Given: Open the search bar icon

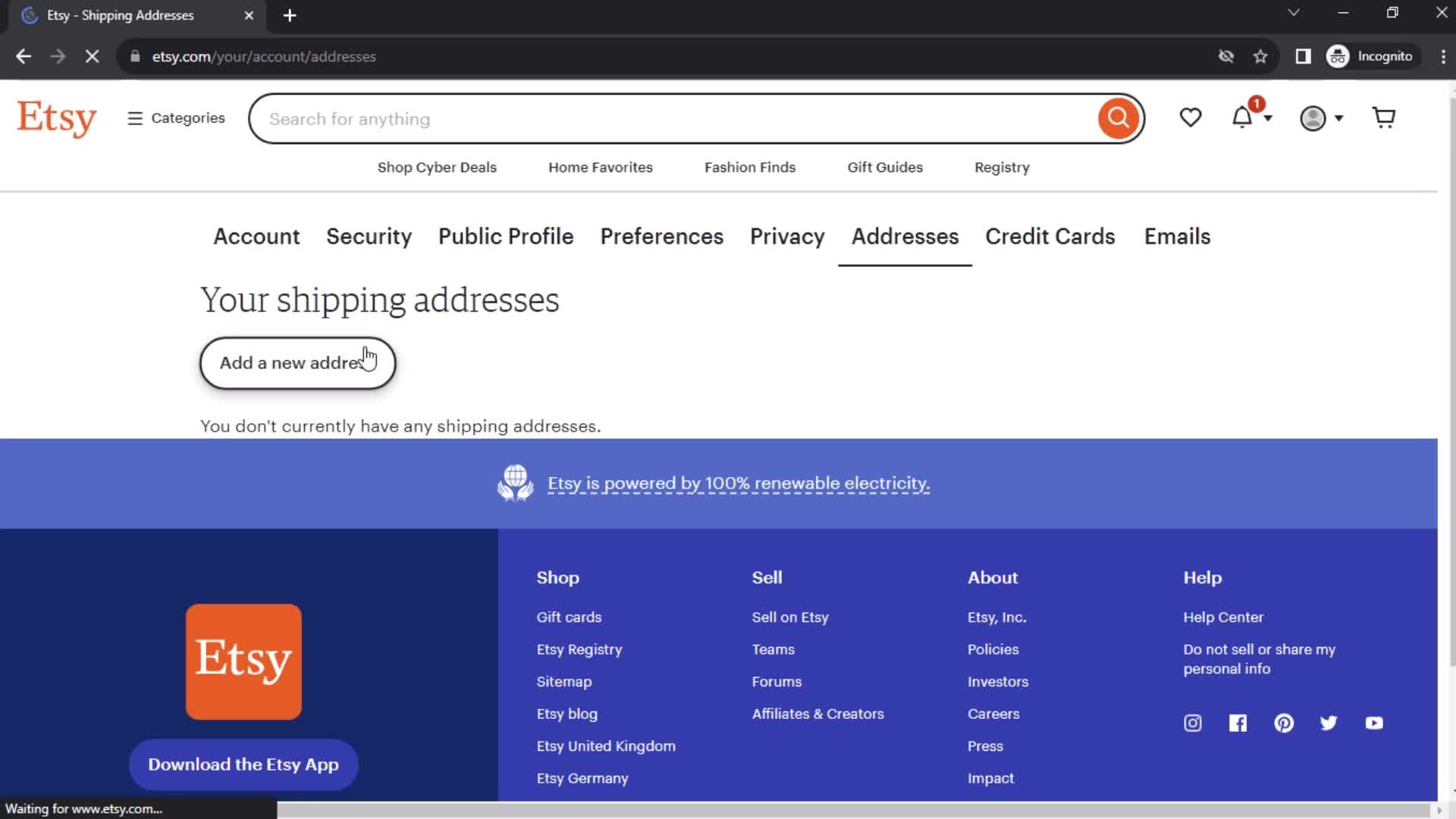Looking at the screenshot, I should tap(1119, 118).
